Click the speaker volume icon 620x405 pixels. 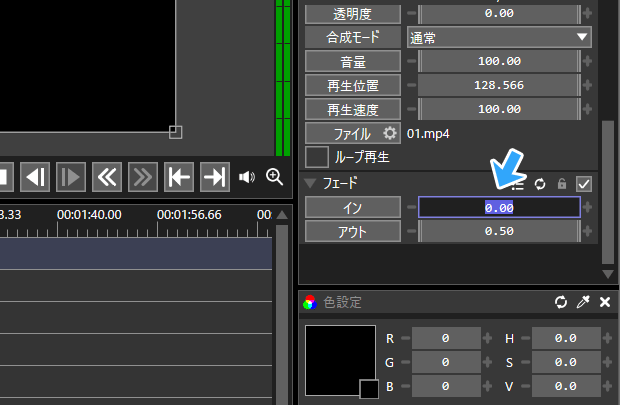(247, 177)
